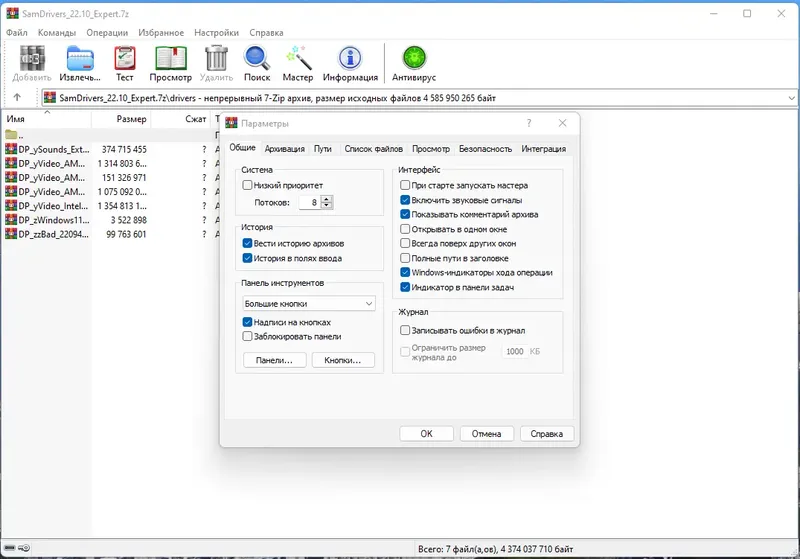Decrease Потоков thread count with down arrow

pyautogui.click(x=327, y=206)
